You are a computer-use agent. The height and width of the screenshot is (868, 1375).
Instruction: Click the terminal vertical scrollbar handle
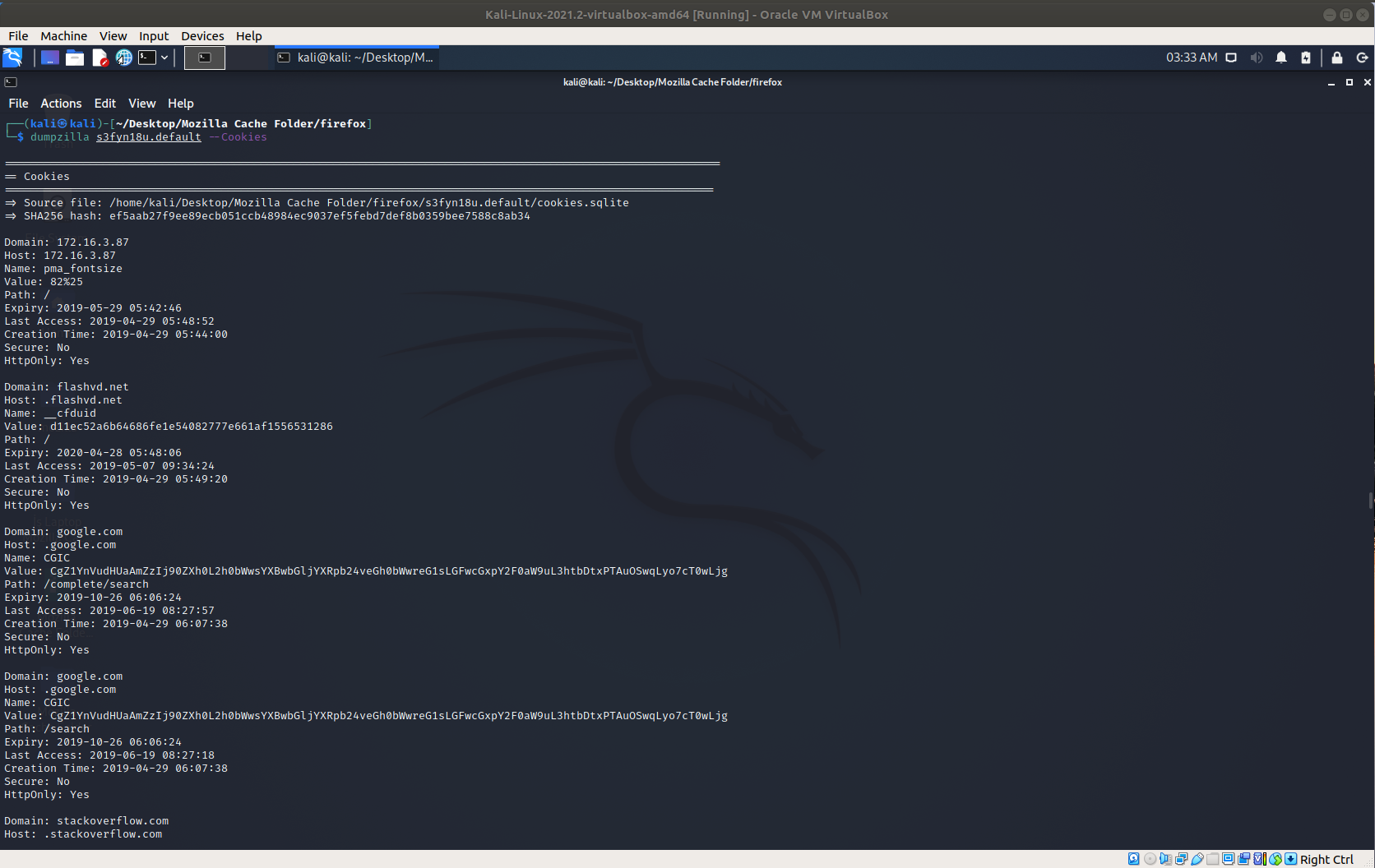coord(1371,500)
